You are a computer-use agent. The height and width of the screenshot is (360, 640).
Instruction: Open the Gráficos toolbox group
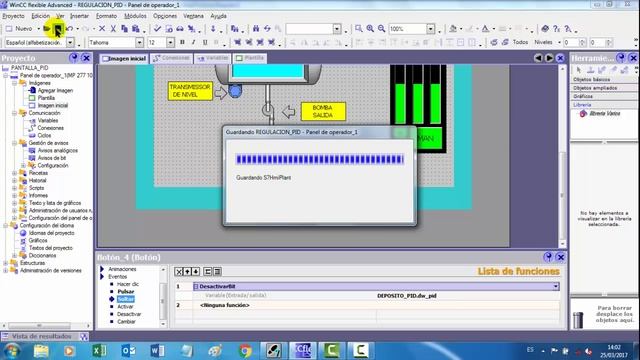point(604,96)
